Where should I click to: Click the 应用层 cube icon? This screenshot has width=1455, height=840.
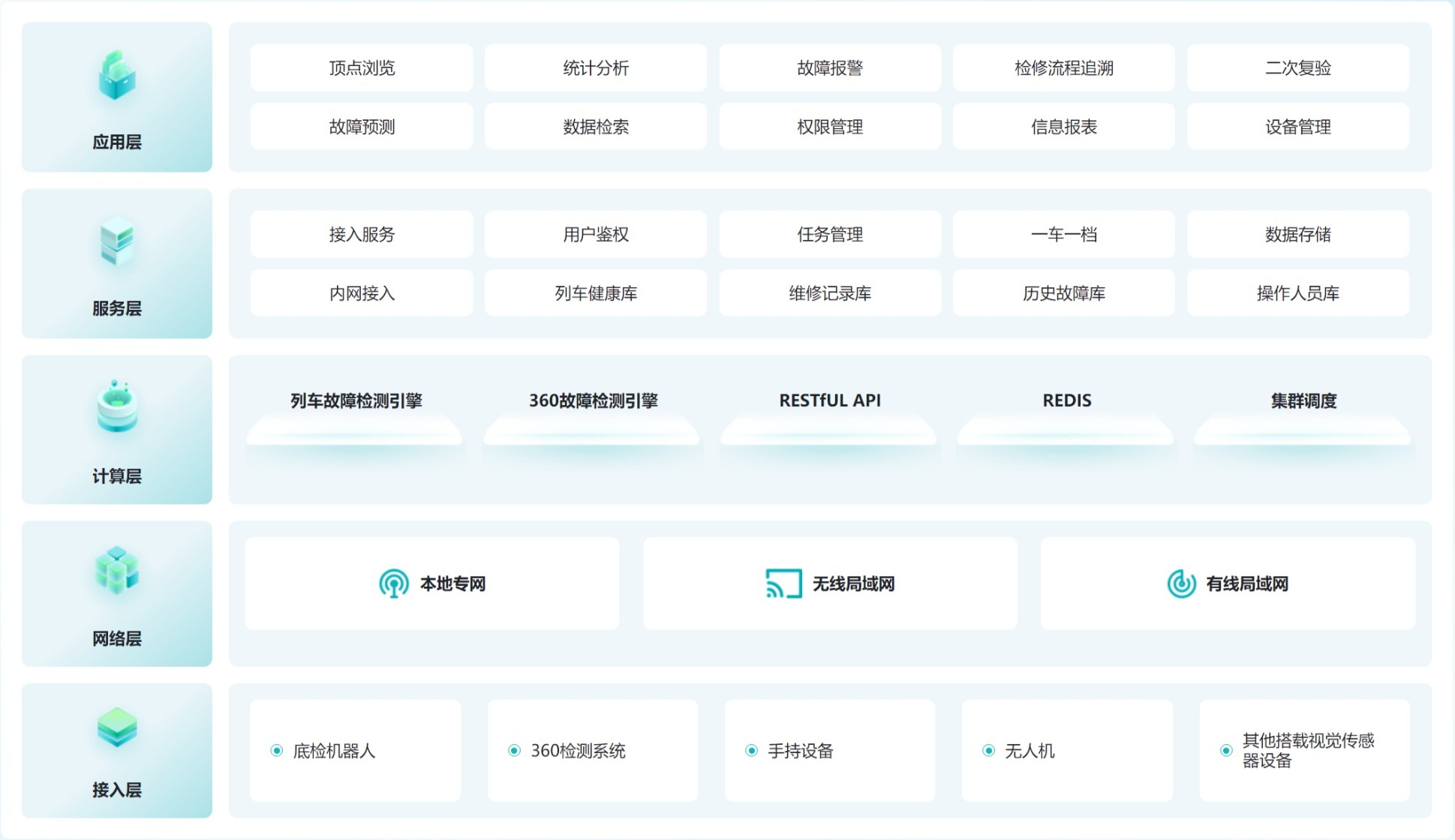coord(117,76)
